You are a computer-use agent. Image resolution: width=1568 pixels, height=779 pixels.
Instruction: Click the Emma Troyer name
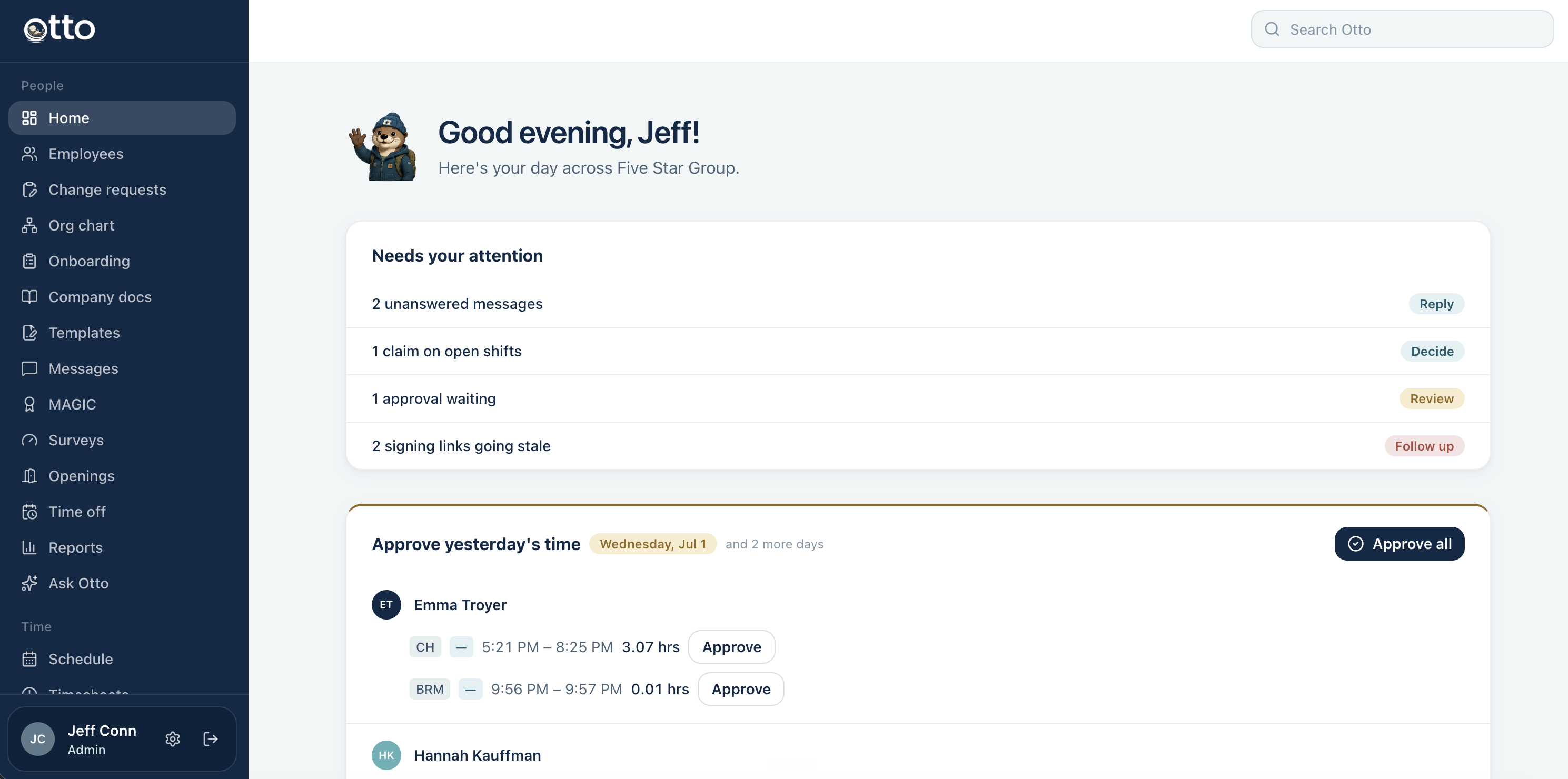point(460,605)
